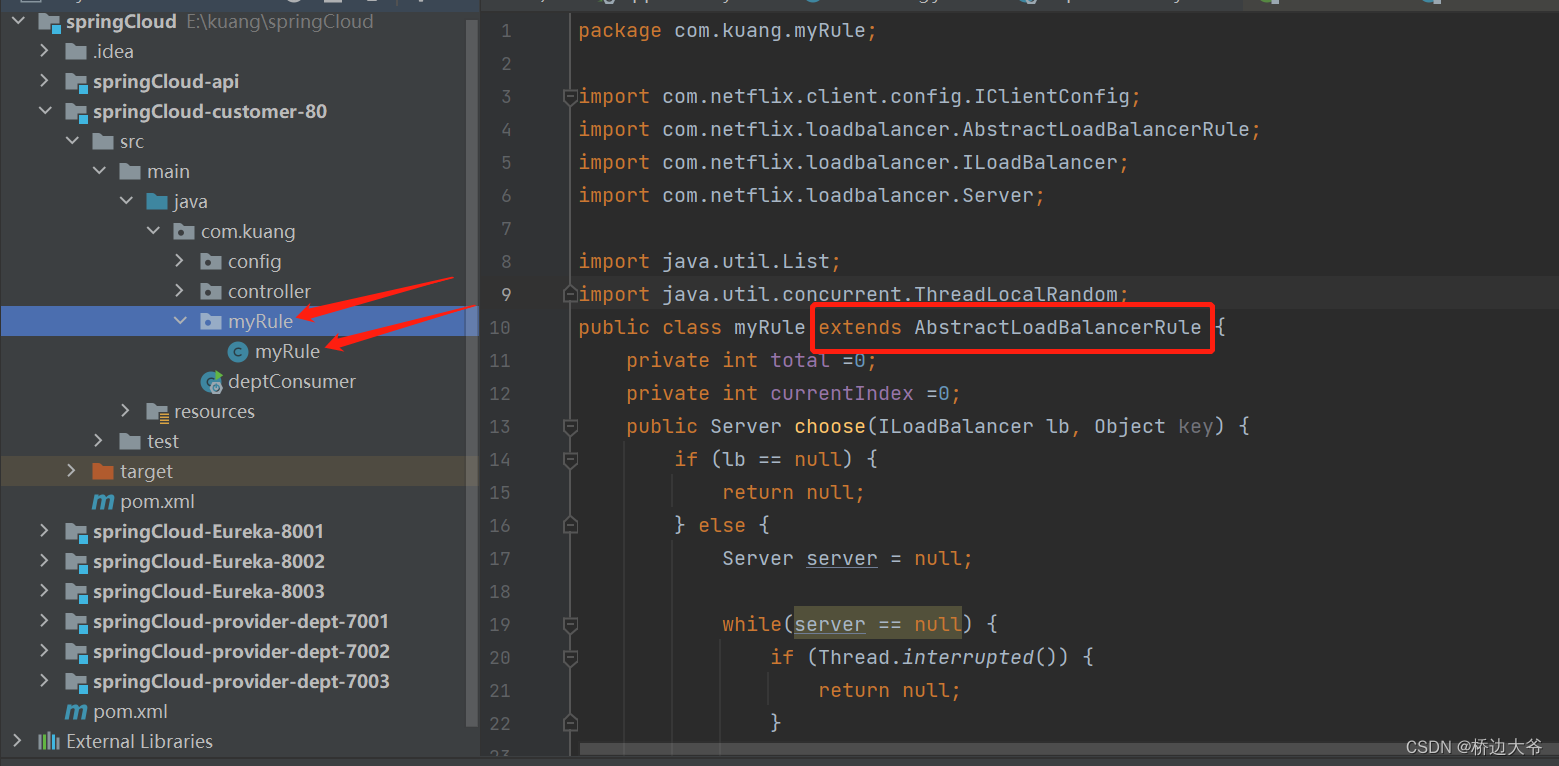Click the controller package icon
The height and width of the screenshot is (766, 1559).
211,291
